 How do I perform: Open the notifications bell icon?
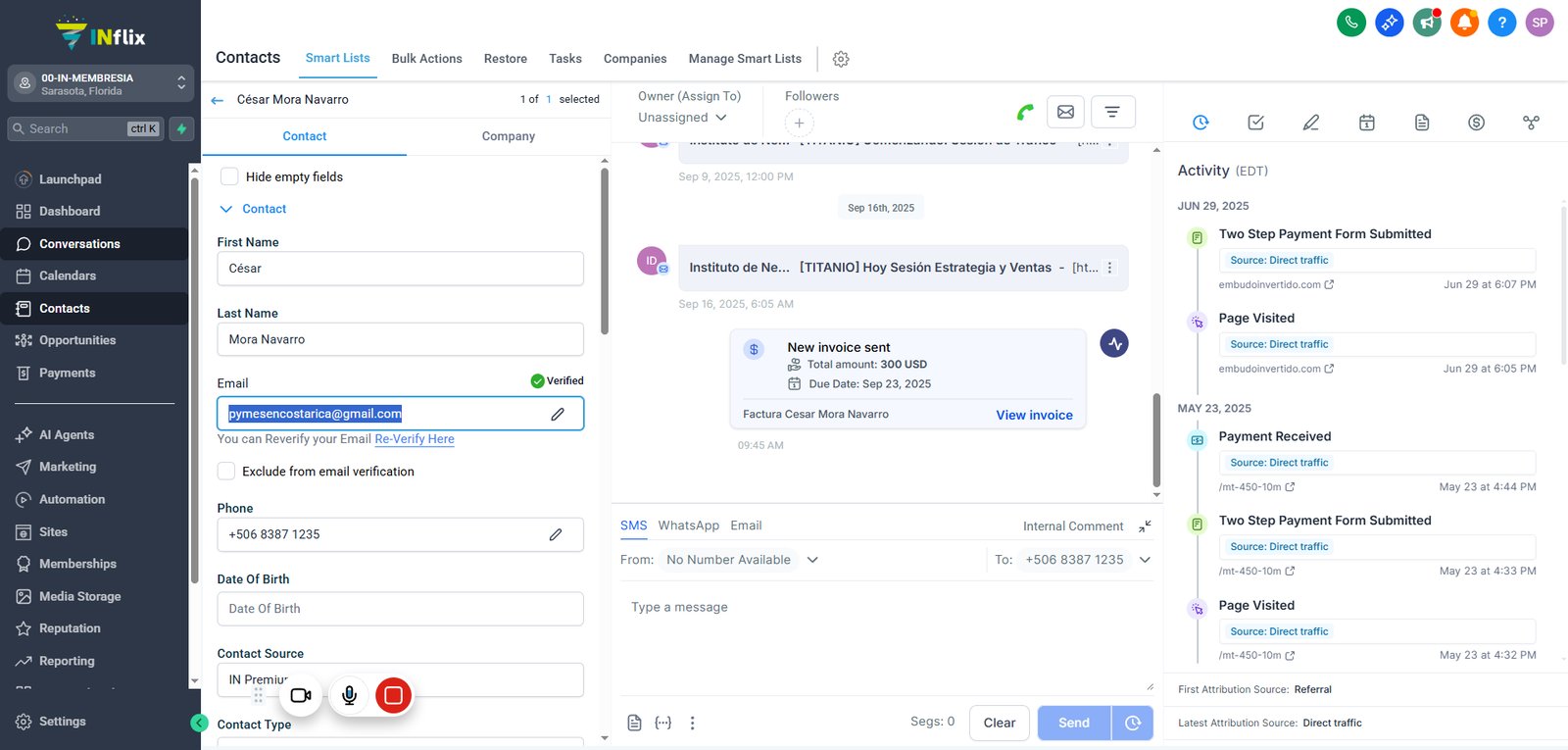1464,22
